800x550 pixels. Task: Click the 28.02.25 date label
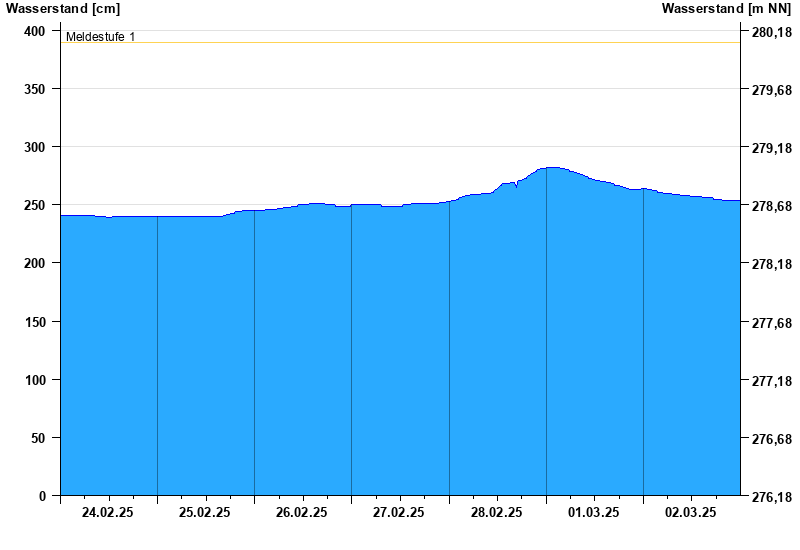pyautogui.click(x=496, y=512)
